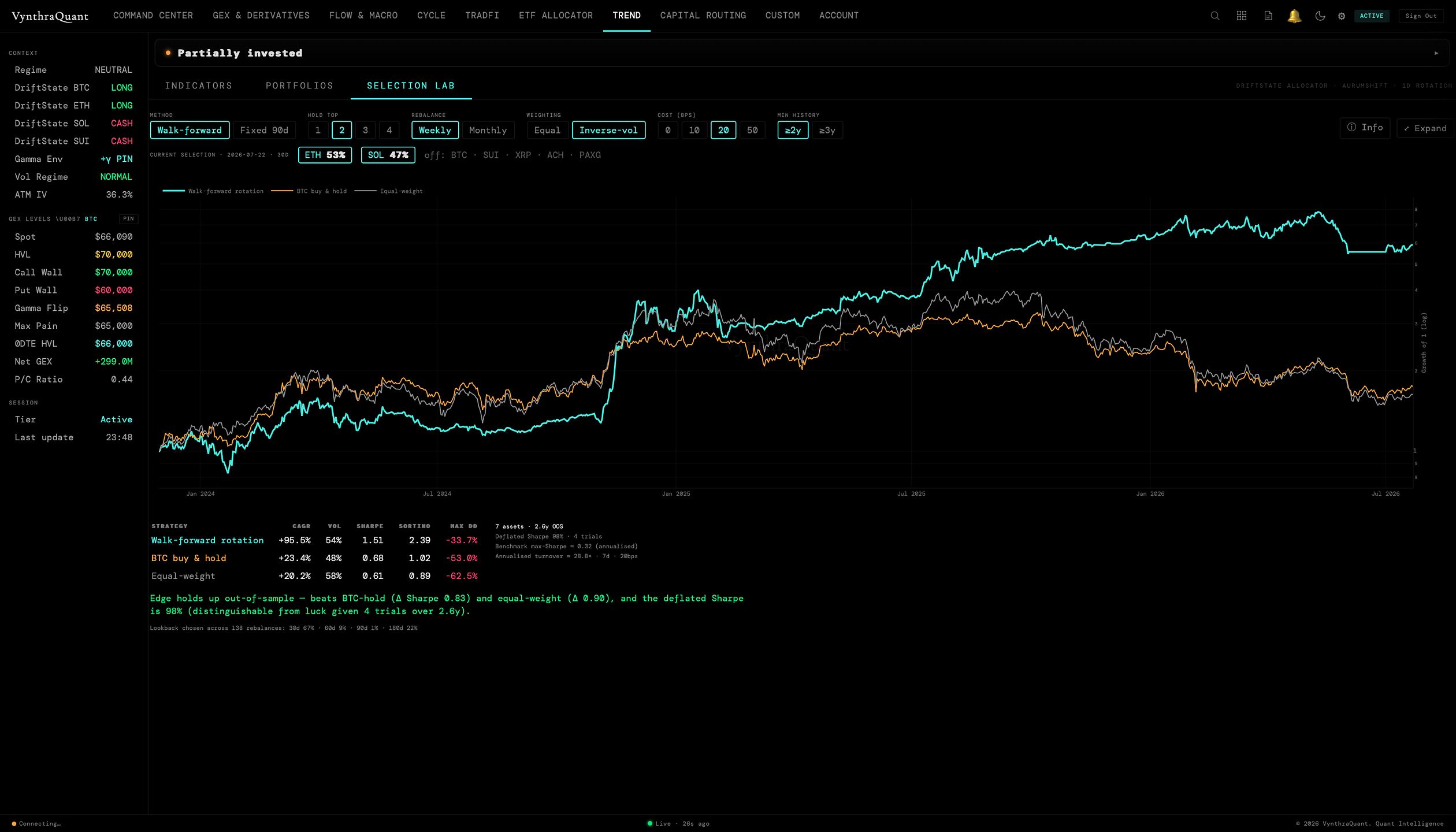Switch to Portfolios tab
The height and width of the screenshot is (832, 1456).
coord(299,86)
